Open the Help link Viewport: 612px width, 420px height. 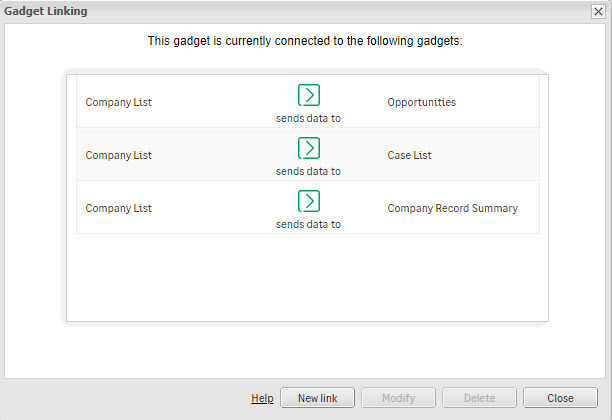(x=262, y=398)
